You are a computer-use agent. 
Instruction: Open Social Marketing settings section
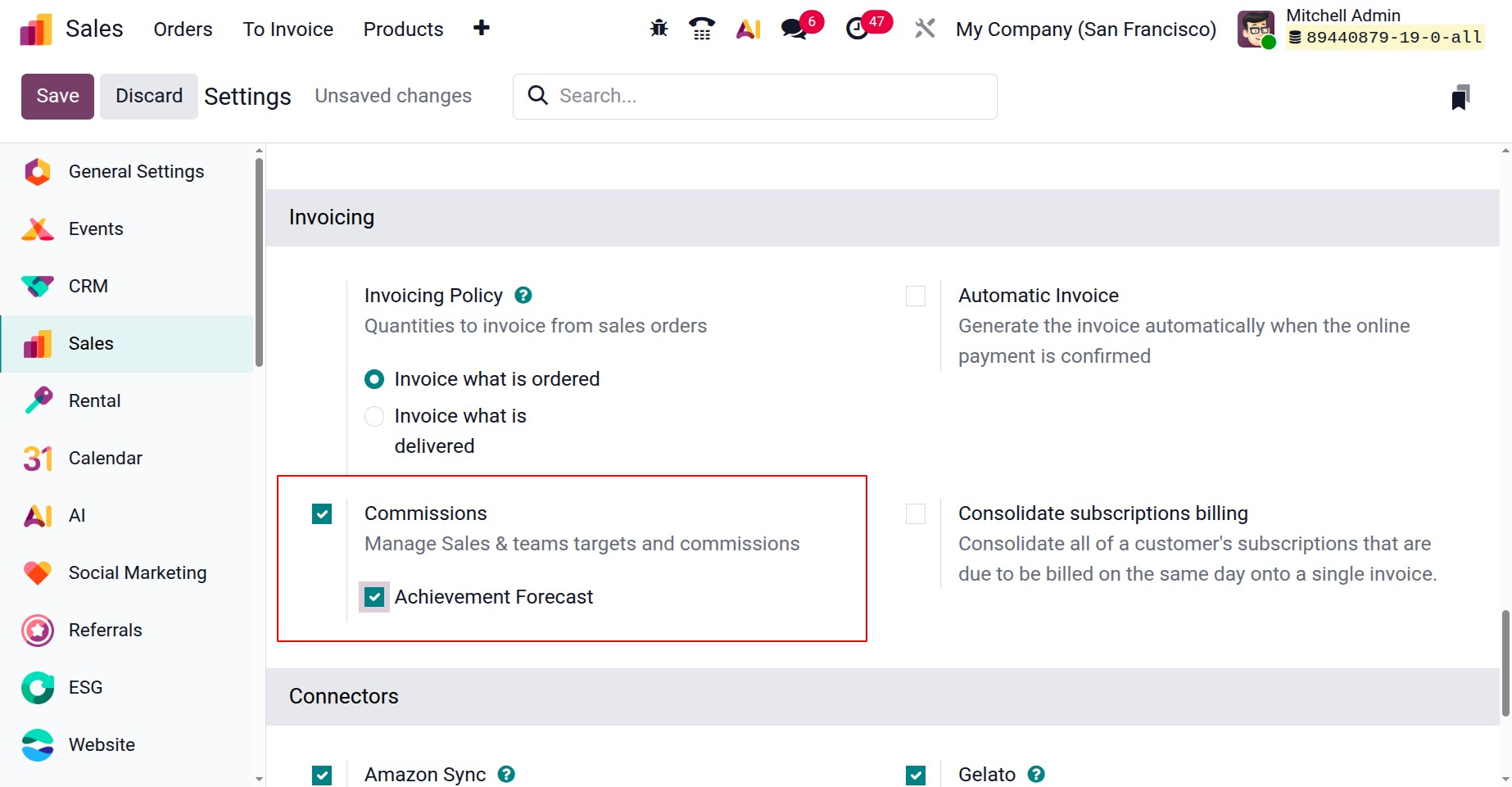[x=137, y=572]
